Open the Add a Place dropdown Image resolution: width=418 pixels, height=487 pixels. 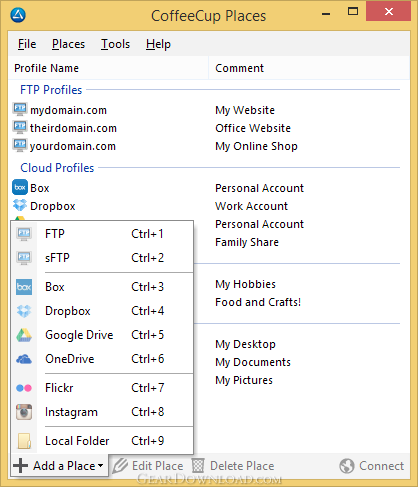point(59,466)
